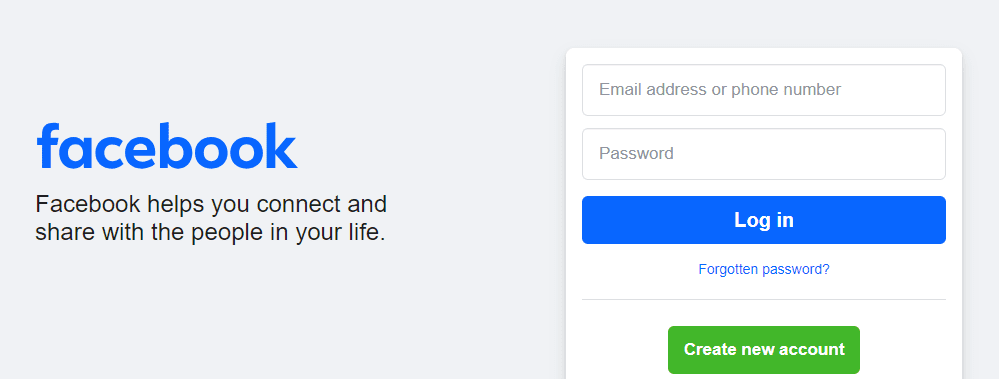Click the letter k ending the facebook logo
The image size is (999, 379).
pyautogui.click(x=283, y=146)
